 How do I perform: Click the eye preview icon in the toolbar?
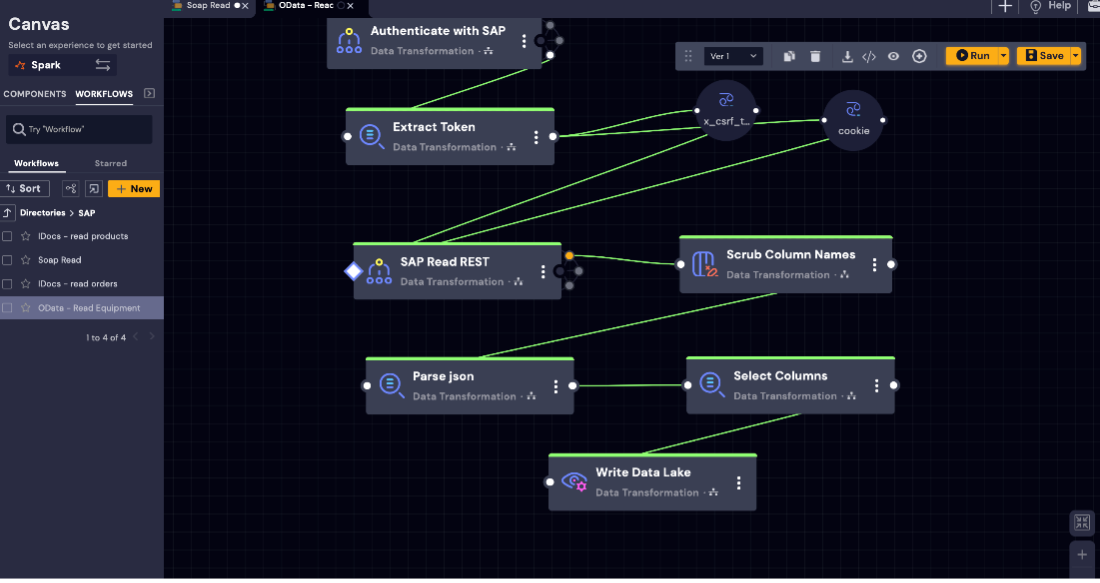894,56
